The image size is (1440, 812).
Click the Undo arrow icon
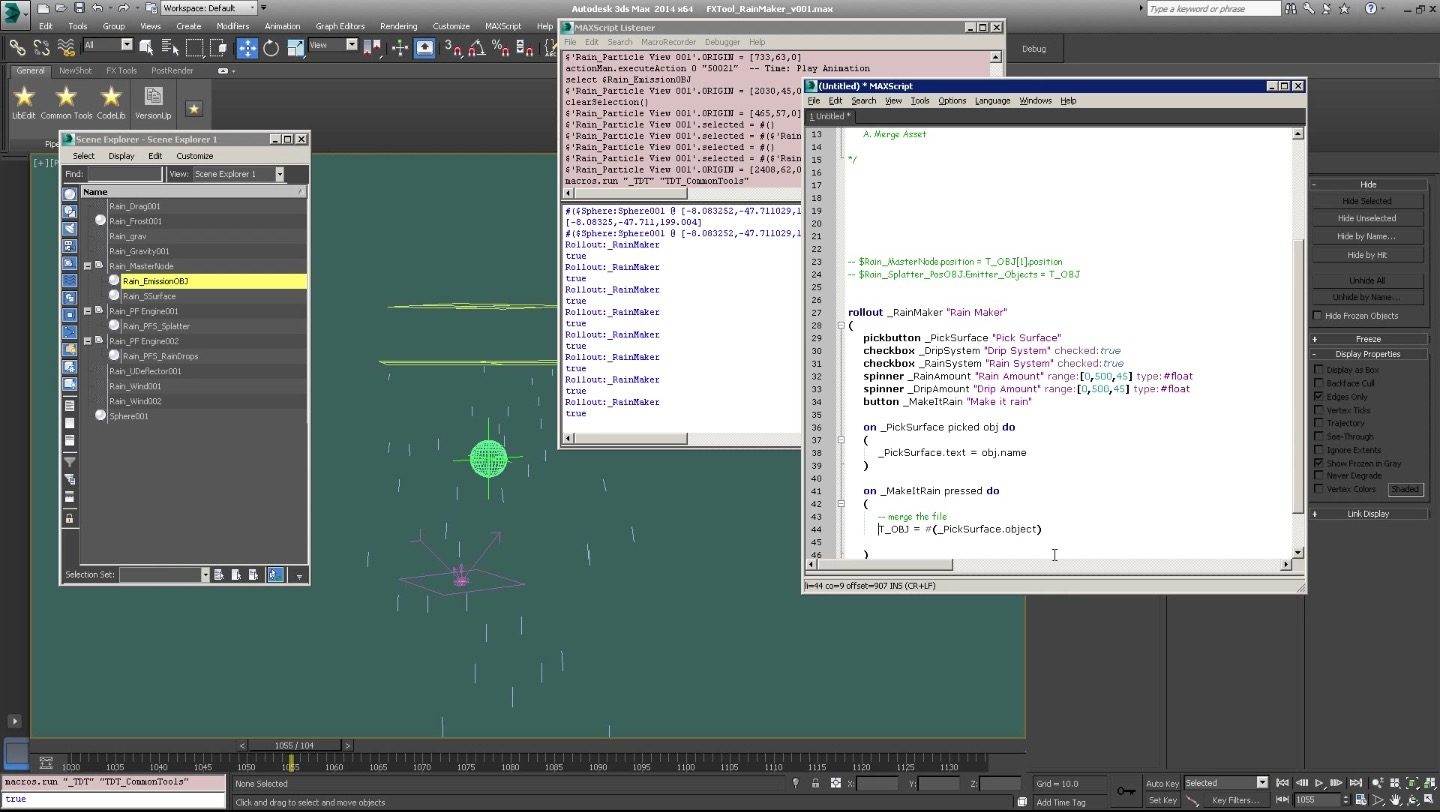tap(97, 8)
